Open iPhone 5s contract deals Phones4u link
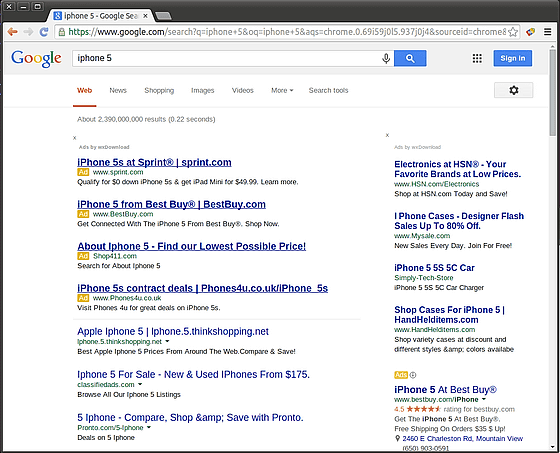560x453 pixels. (x=202, y=288)
